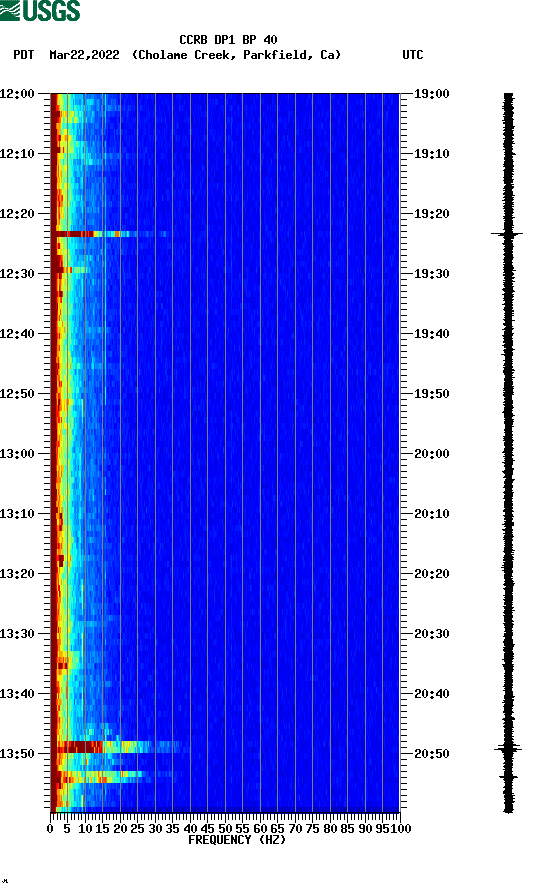Click the '12:10' PDT time label
The height and width of the screenshot is (892, 552).
tap(17, 154)
